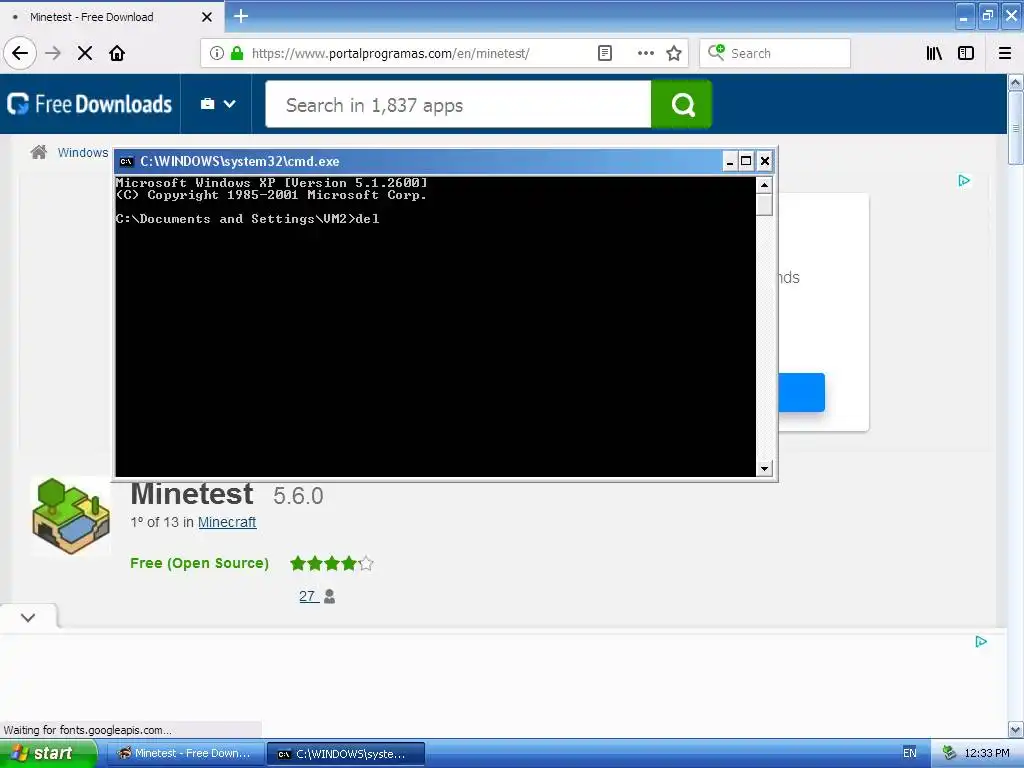
Task: Open page actions three-dot menu
Action: pos(645,54)
